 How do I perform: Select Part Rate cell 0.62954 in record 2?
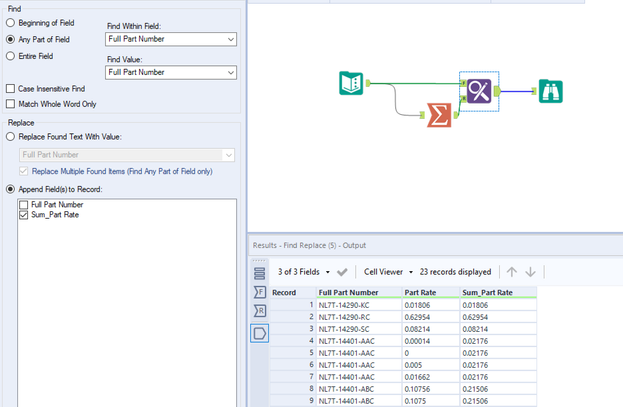[x=431, y=317]
